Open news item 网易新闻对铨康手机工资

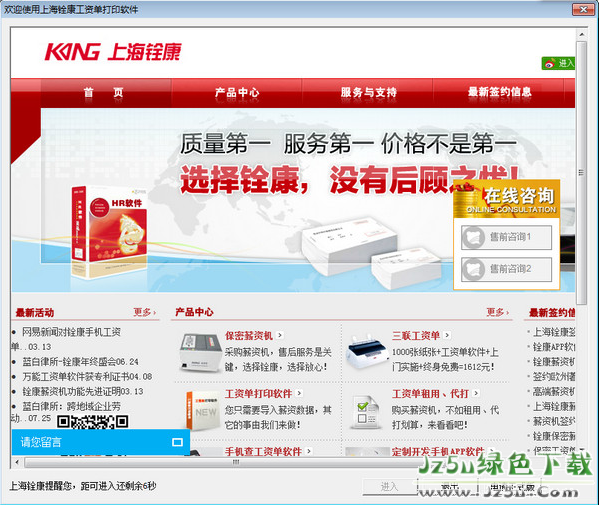click(71, 332)
